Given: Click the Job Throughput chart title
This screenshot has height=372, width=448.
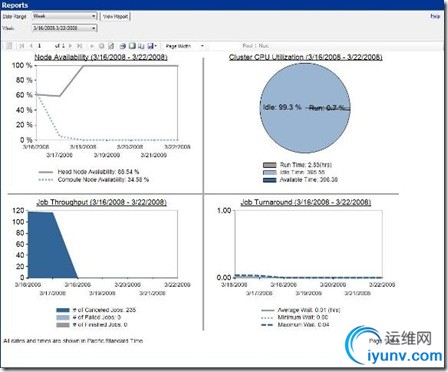Looking at the screenshot, I should [x=101, y=202].
